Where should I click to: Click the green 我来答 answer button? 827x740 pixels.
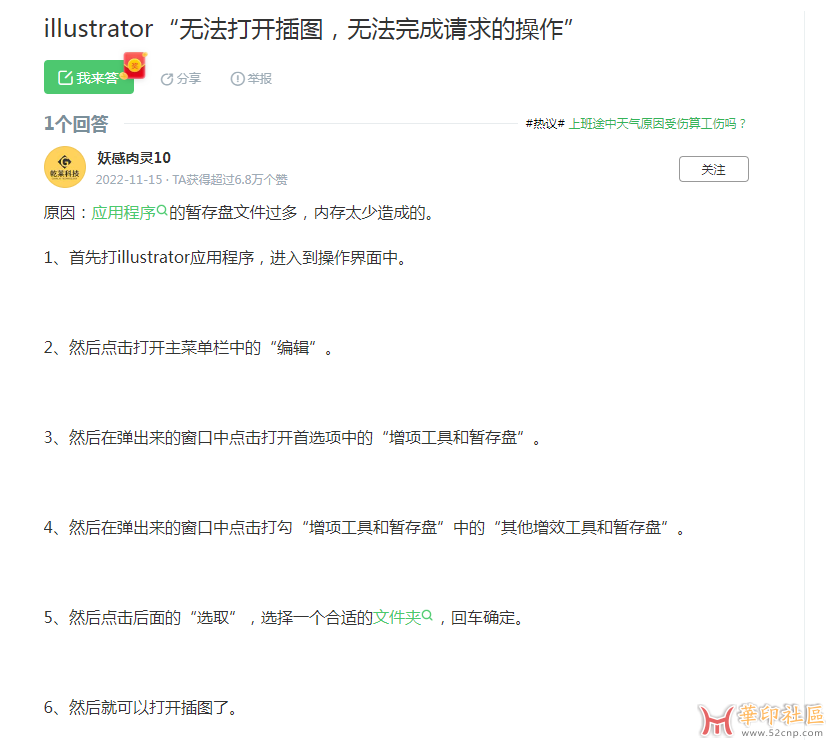coord(89,78)
